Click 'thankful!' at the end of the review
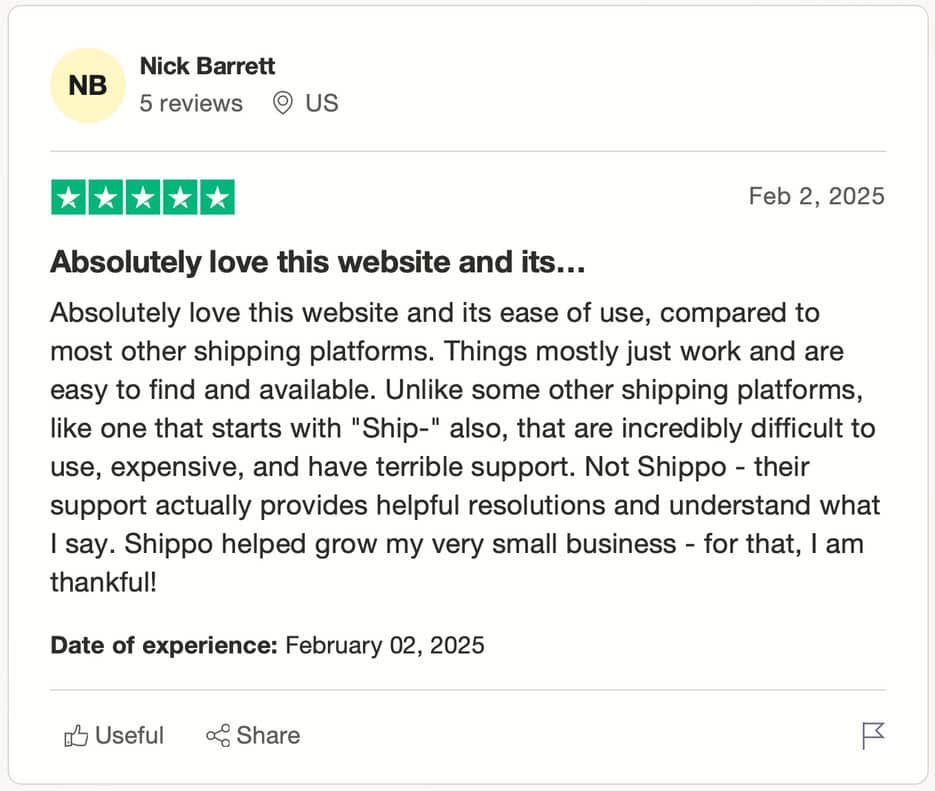This screenshot has width=935, height=791. tap(103, 582)
